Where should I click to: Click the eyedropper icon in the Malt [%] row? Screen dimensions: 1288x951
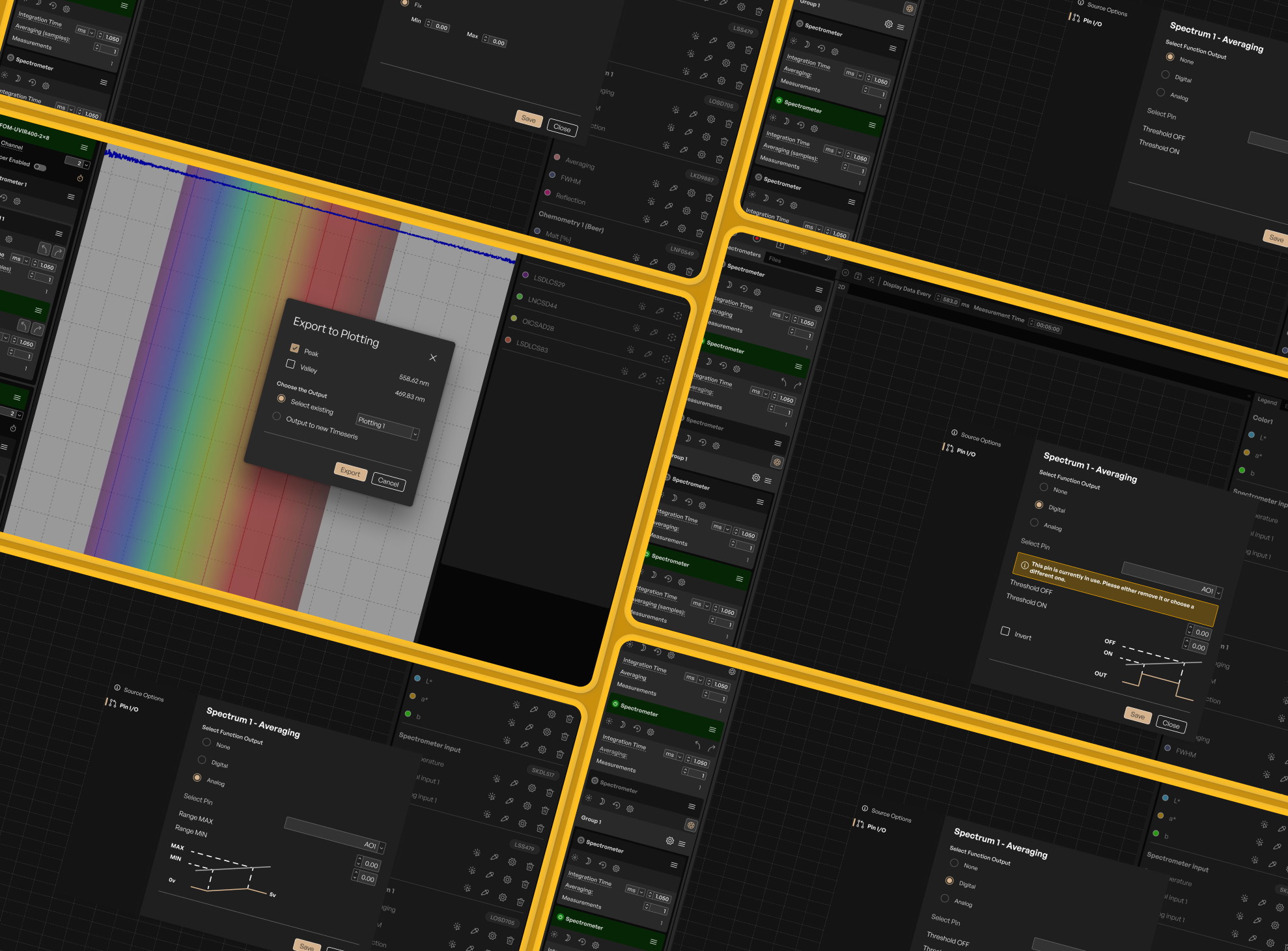click(x=654, y=262)
